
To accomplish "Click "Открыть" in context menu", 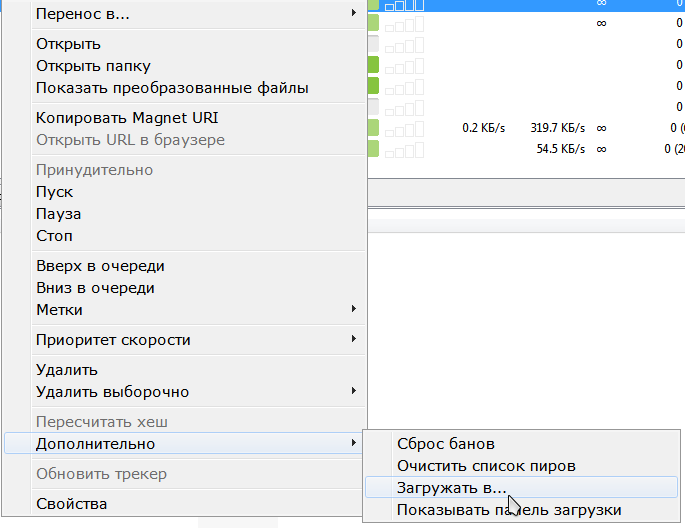I will [x=68, y=44].
